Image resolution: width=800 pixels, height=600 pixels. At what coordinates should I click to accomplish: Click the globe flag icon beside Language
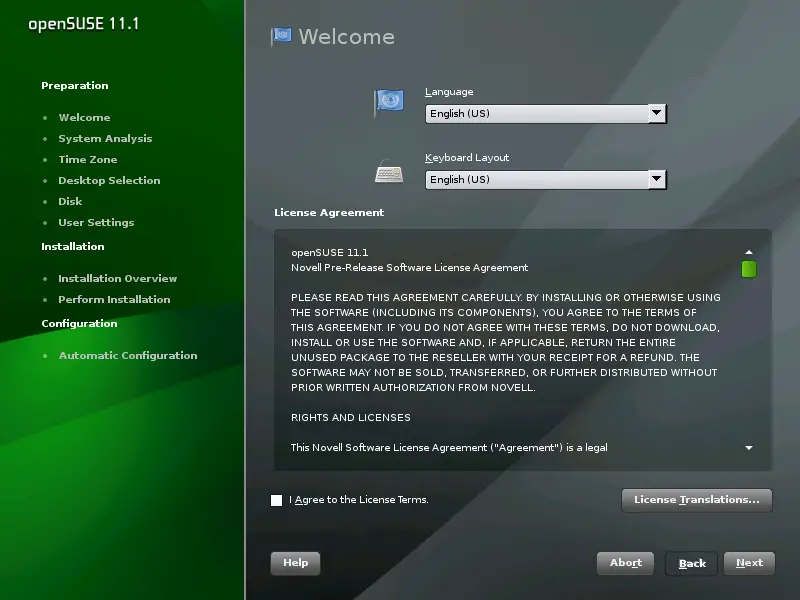tap(388, 101)
